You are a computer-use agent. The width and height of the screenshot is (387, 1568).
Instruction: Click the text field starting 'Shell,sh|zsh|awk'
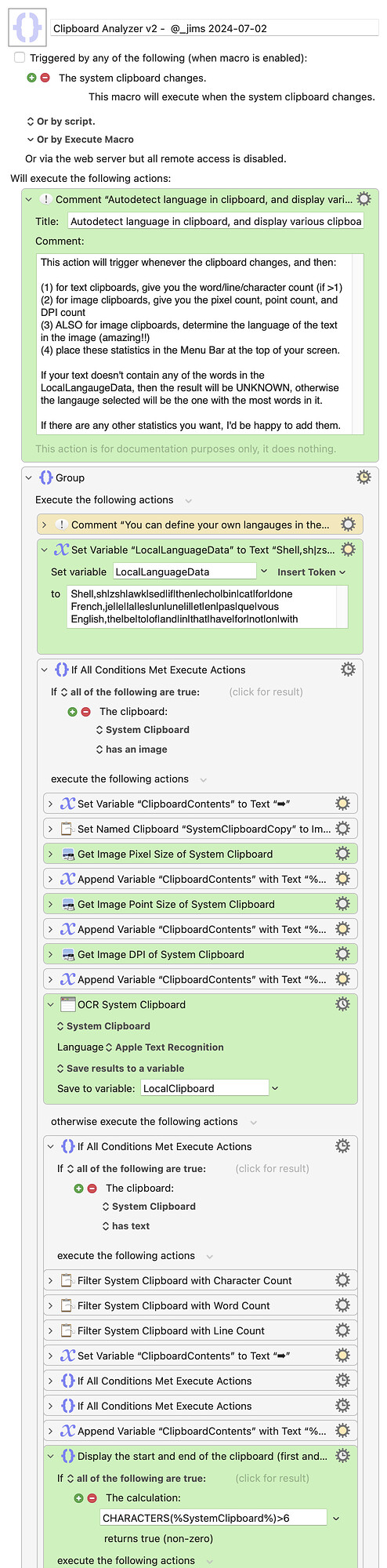coord(208,607)
